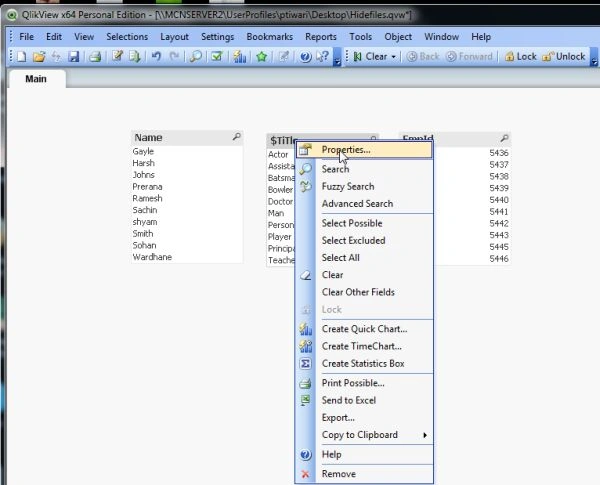The height and width of the screenshot is (485, 600).
Task: Open a file with the folder icon
Action: (39, 57)
